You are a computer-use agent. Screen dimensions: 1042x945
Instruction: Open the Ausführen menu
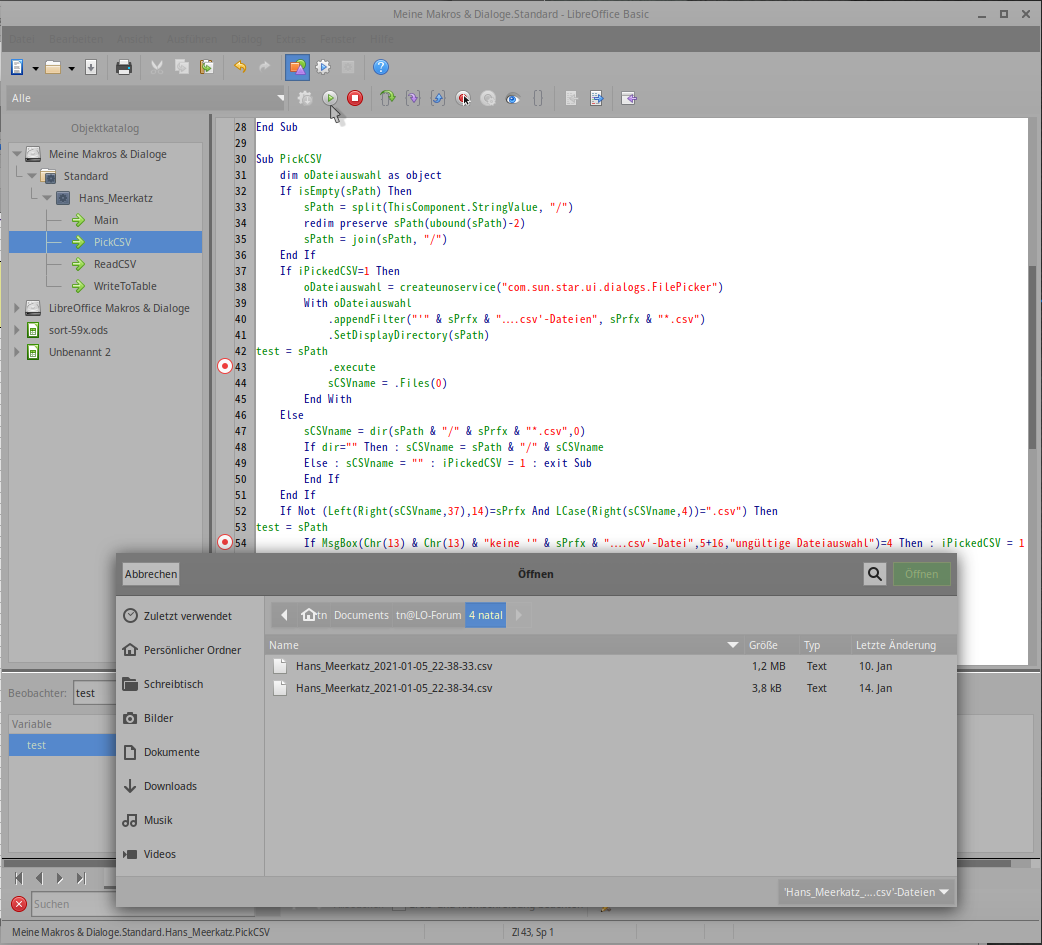192,39
